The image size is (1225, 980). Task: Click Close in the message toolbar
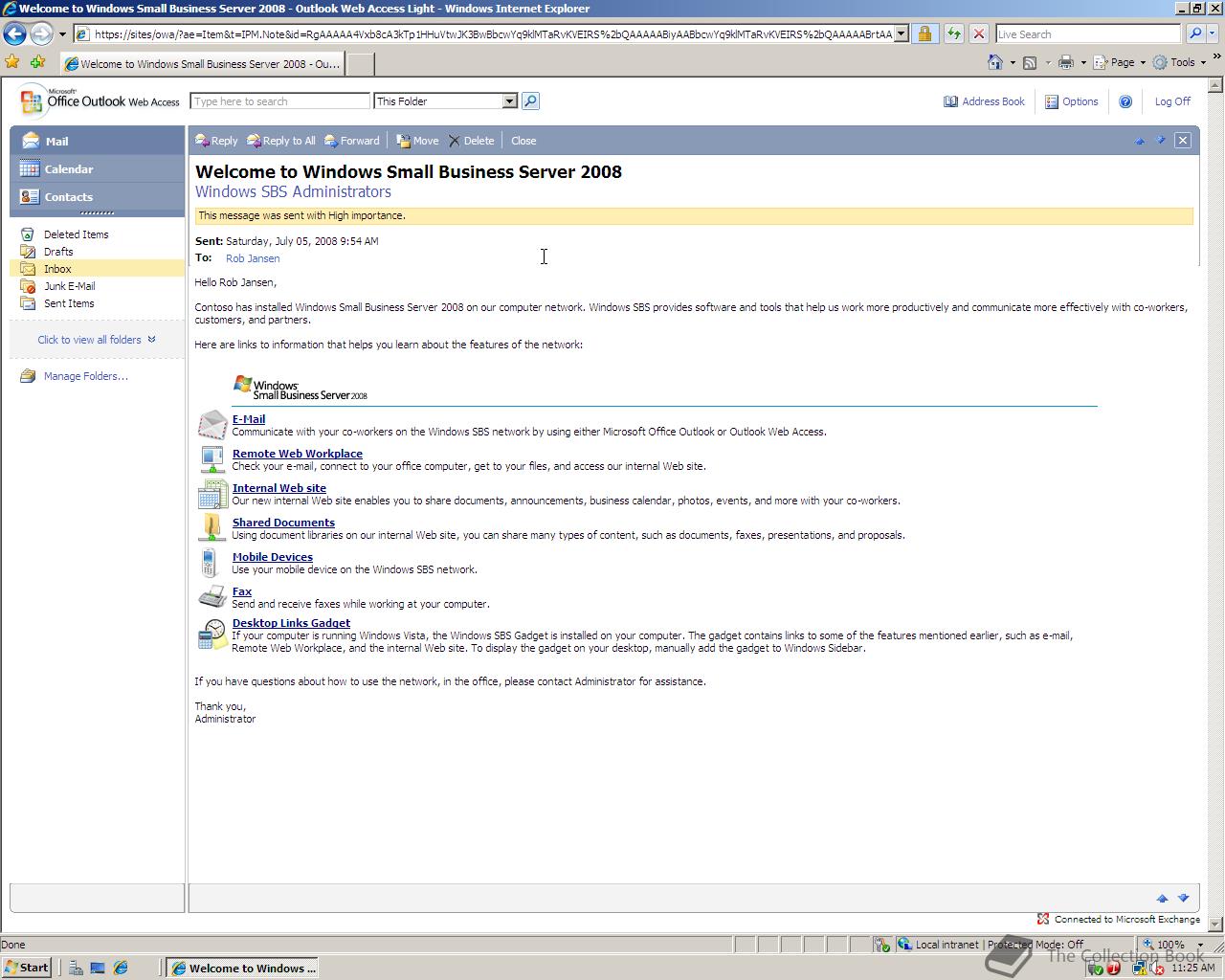[523, 141]
